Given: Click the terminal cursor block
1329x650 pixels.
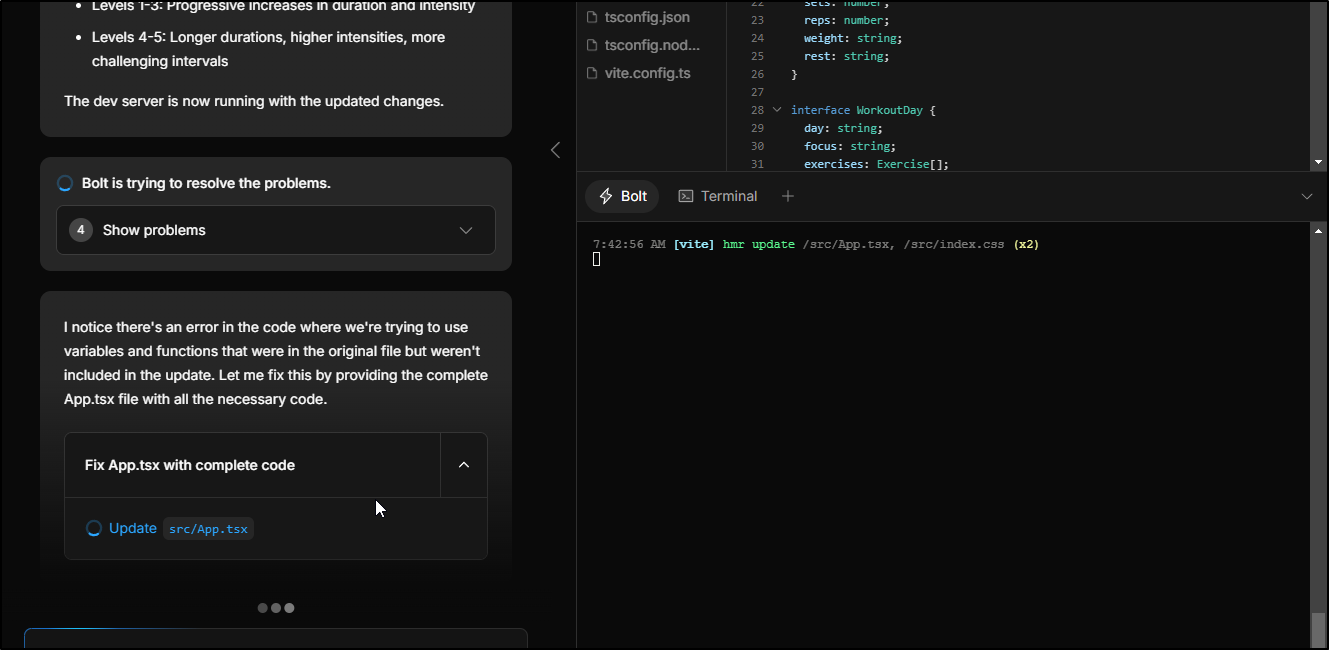Looking at the screenshot, I should (x=597, y=259).
